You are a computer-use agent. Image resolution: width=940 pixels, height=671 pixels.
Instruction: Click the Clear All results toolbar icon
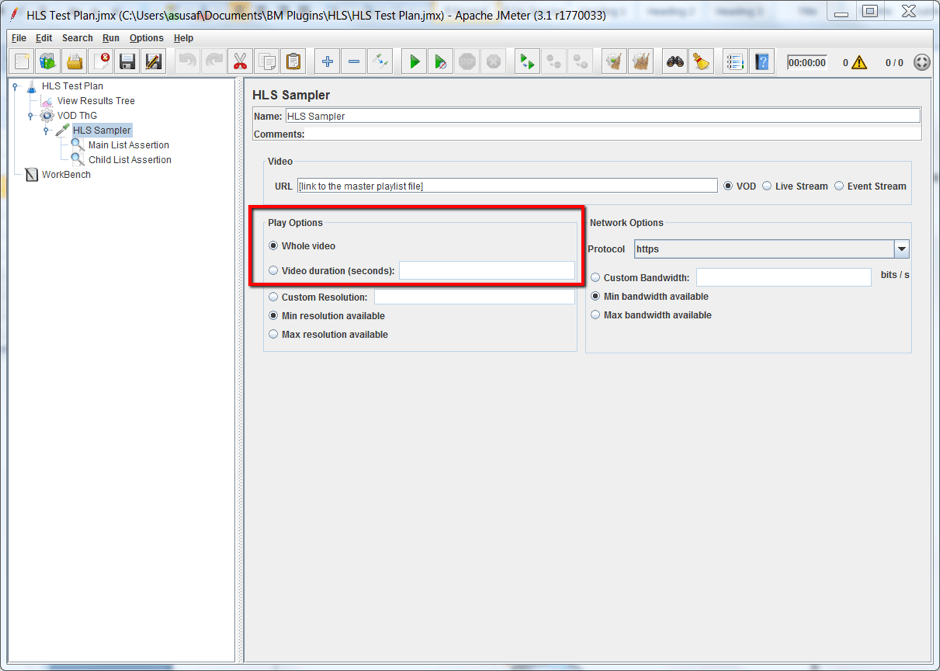point(640,62)
